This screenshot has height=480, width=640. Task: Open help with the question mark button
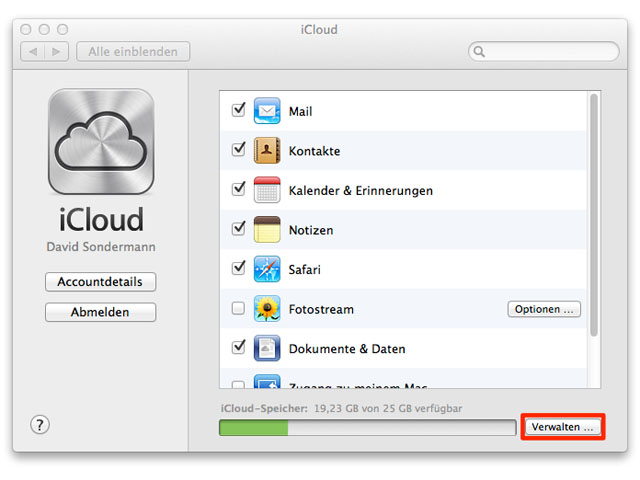(40, 425)
